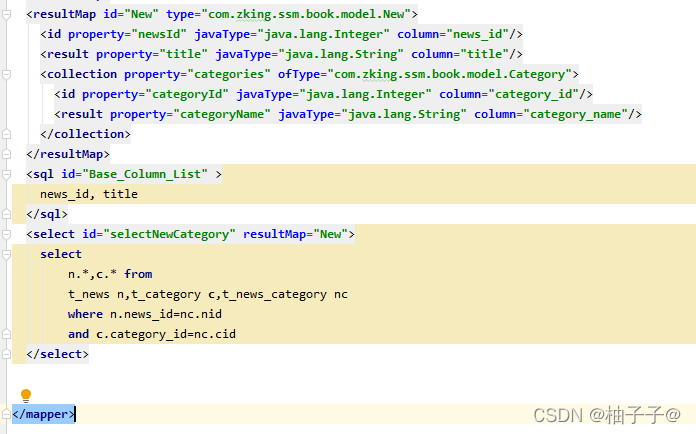
Task: Collapse the resultMap opening tag fold
Action: (6, 15)
